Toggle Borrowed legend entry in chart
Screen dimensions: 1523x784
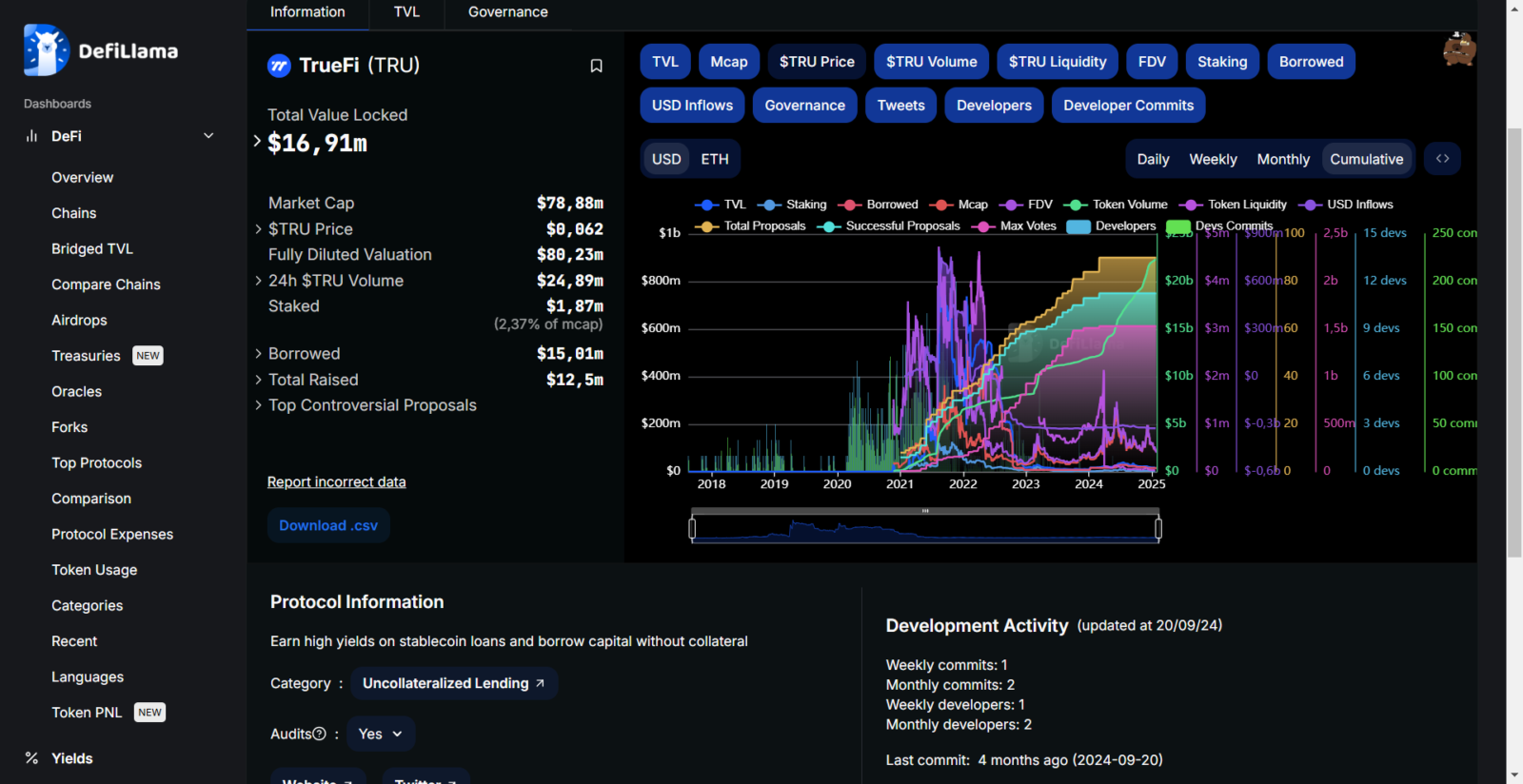point(878,205)
